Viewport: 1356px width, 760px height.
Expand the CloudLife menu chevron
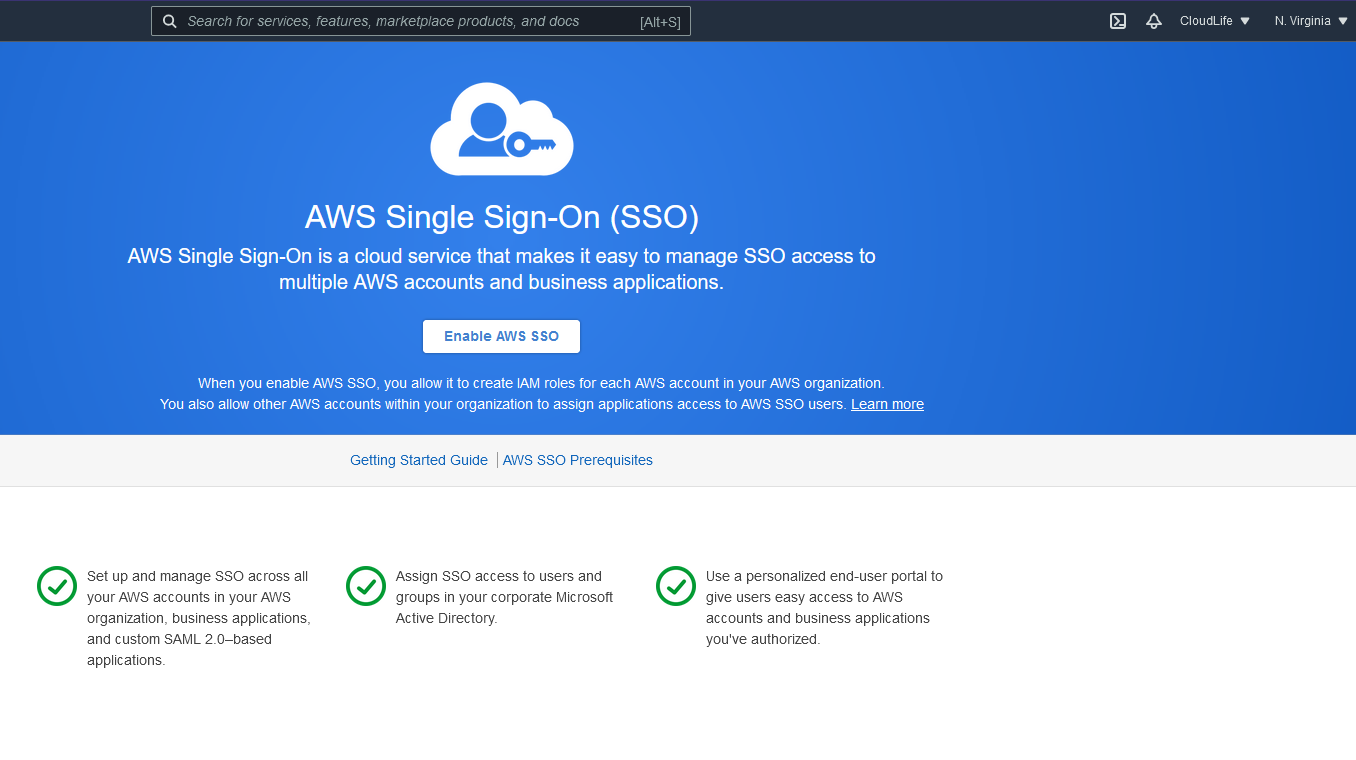[1243, 20]
